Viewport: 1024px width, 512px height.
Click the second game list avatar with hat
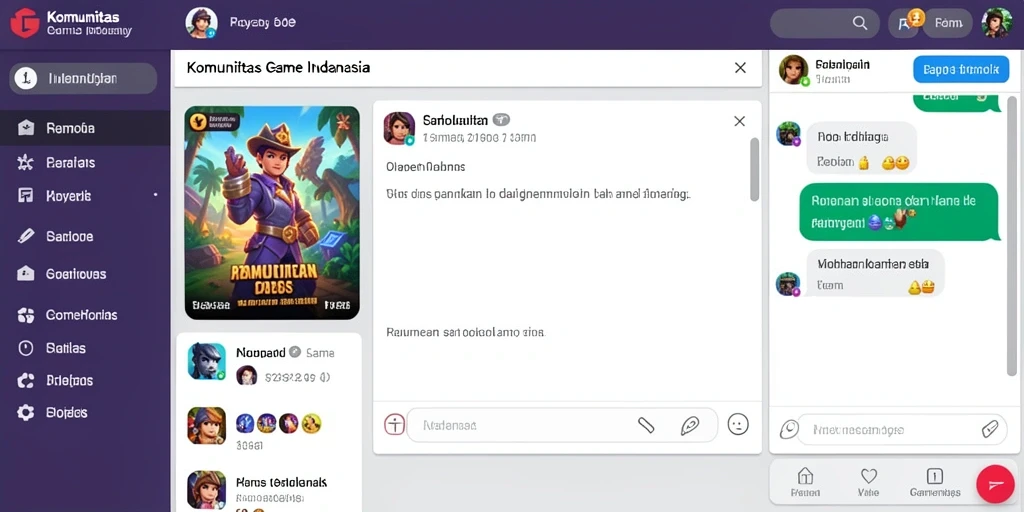click(x=206, y=426)
